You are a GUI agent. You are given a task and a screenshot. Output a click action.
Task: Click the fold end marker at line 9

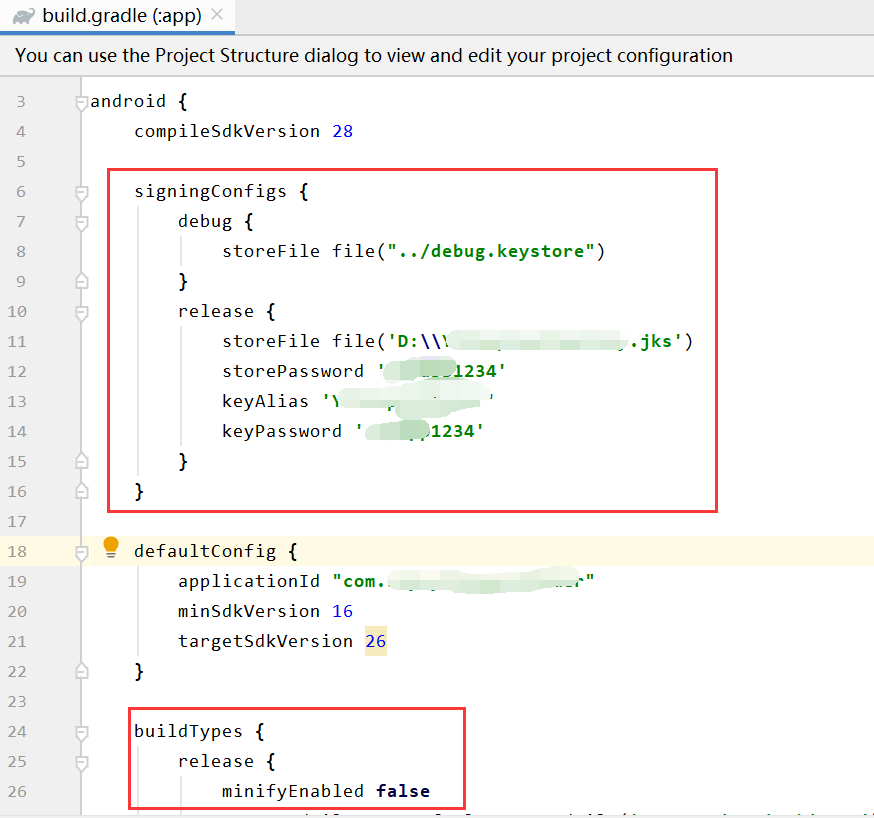click(x=82, y=281)
